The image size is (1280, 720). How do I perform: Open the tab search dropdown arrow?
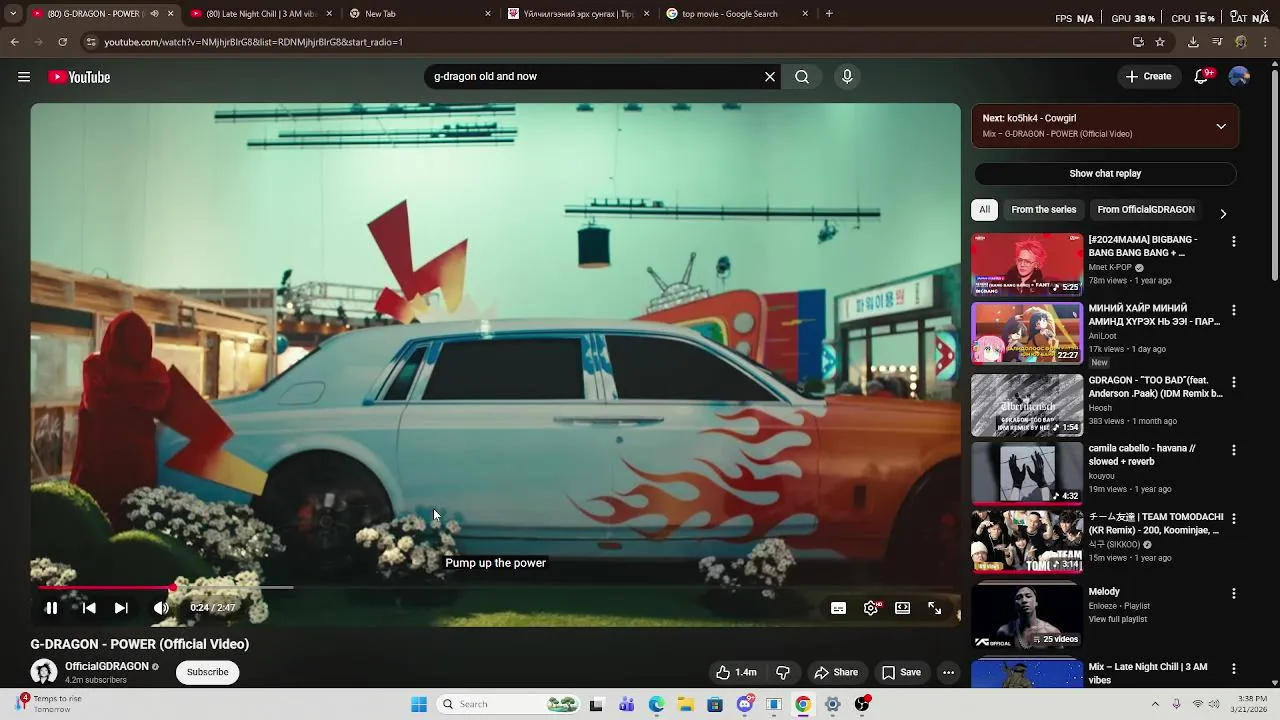coord(13,14)
